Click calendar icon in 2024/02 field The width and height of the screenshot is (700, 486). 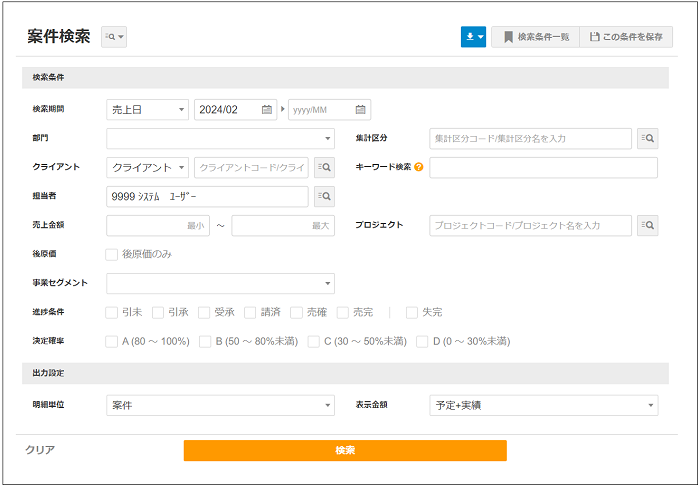pyautogui.click(x=267, y=109)
